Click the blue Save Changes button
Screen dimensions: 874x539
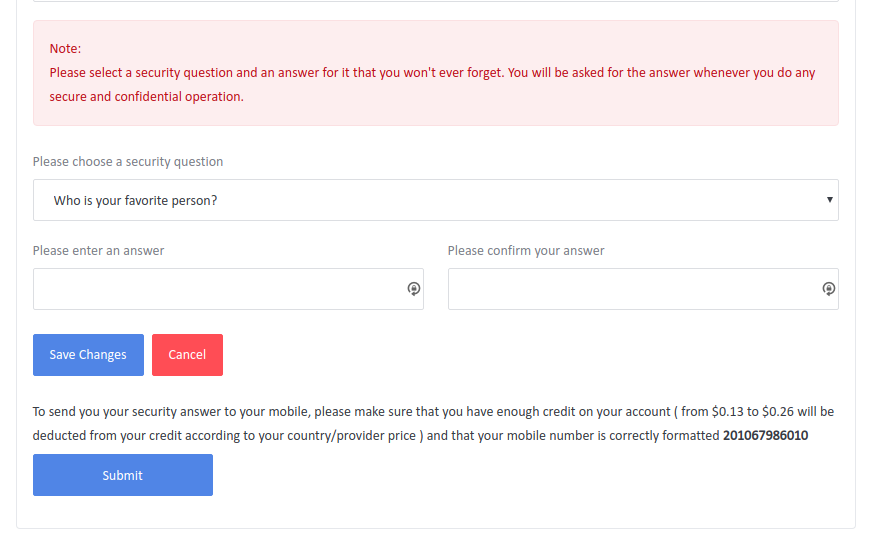tap(88, 355)
